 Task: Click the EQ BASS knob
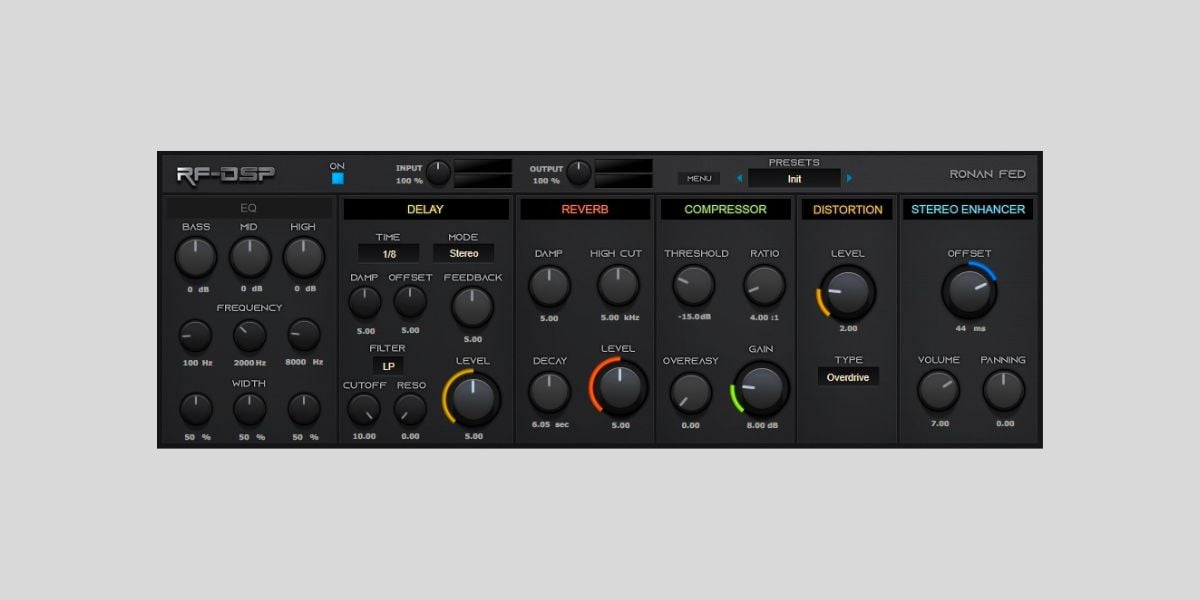(196, 258)
